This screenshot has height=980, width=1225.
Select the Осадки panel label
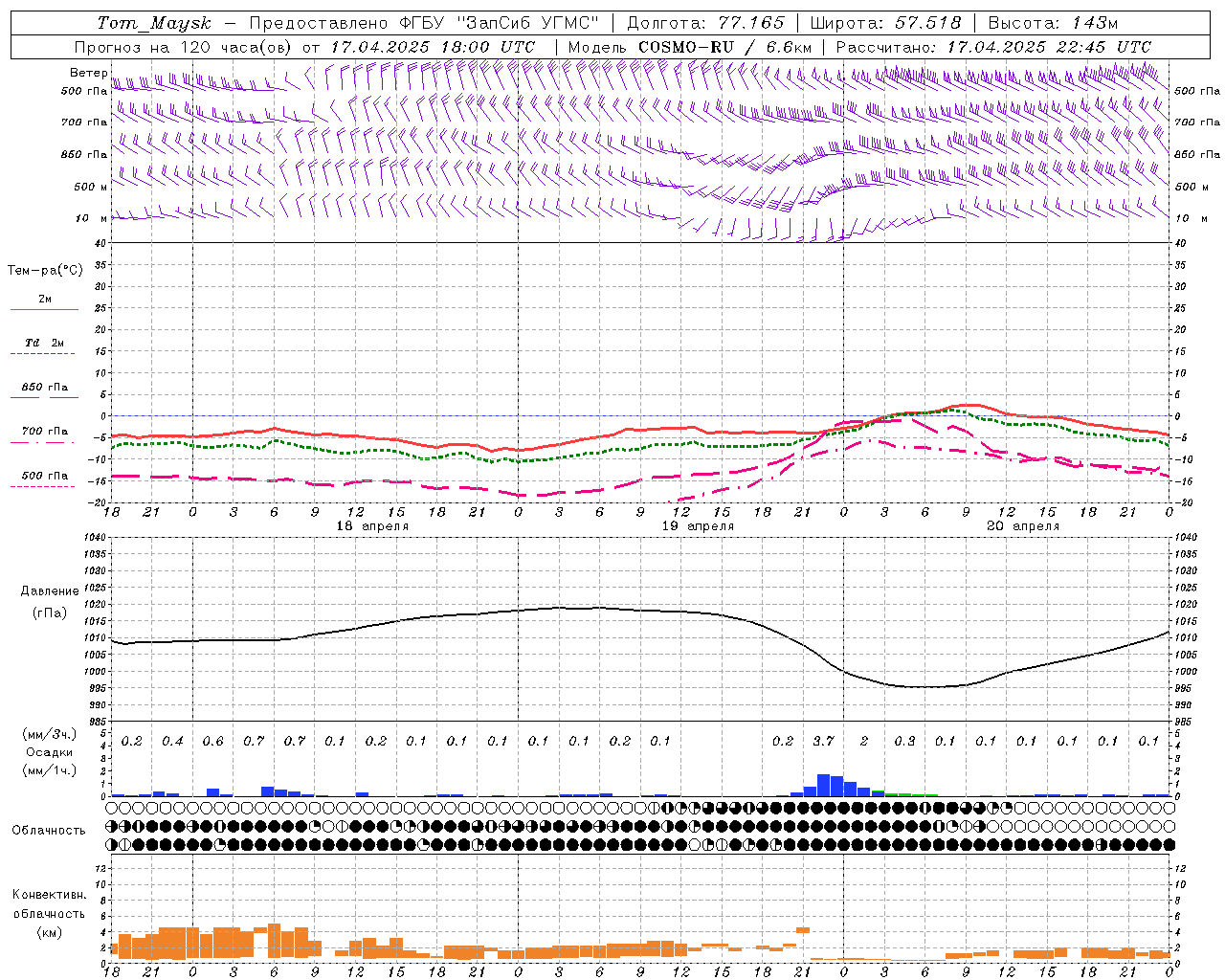(x=49, y=752)
